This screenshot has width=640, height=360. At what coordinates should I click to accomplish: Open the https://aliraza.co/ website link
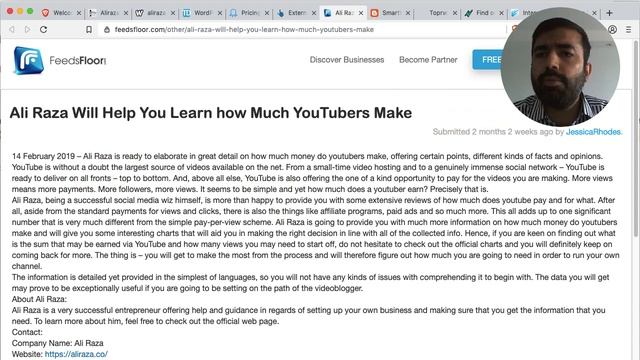76,354
